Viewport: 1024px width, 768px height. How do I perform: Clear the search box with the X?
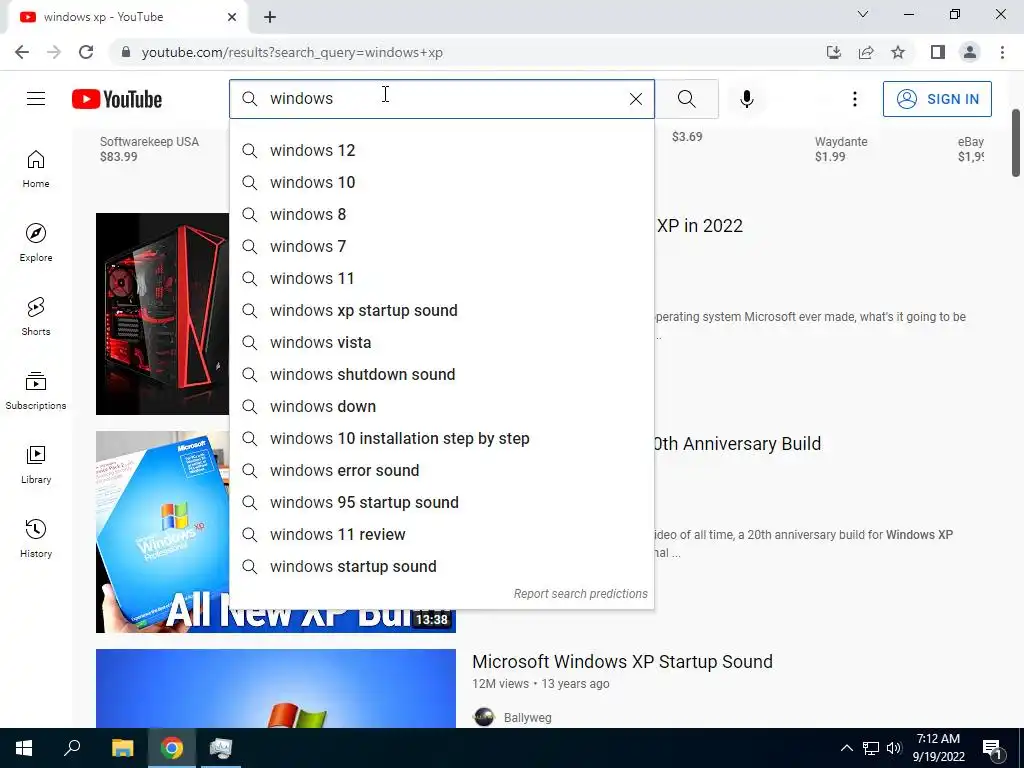tap(635, 99)
